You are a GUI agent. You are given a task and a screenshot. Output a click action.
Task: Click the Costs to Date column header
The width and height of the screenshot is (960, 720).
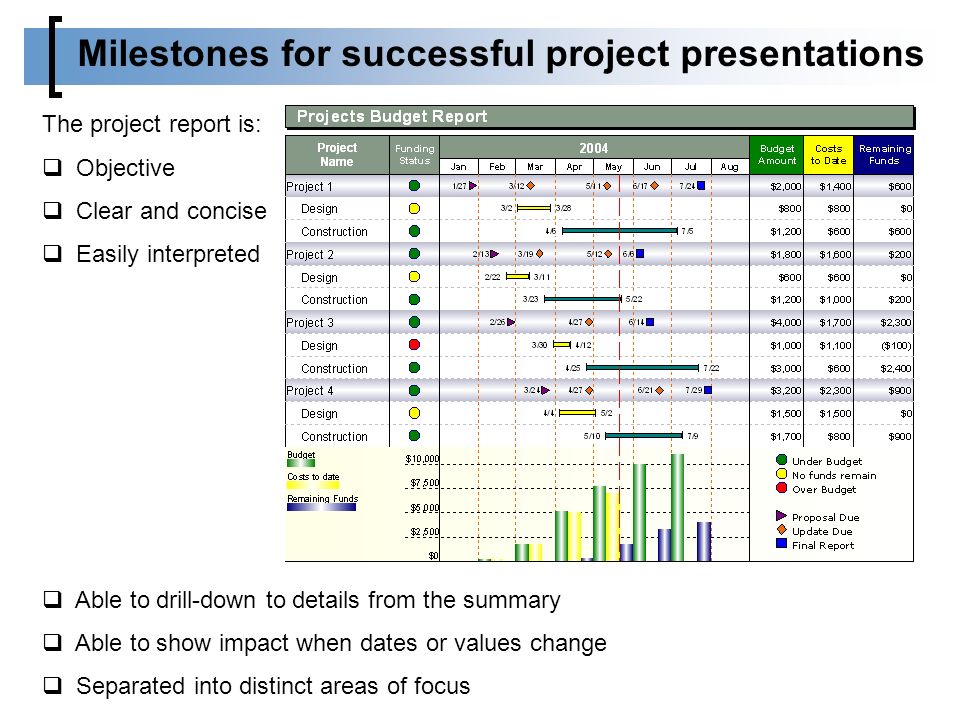tap(828, 155)
